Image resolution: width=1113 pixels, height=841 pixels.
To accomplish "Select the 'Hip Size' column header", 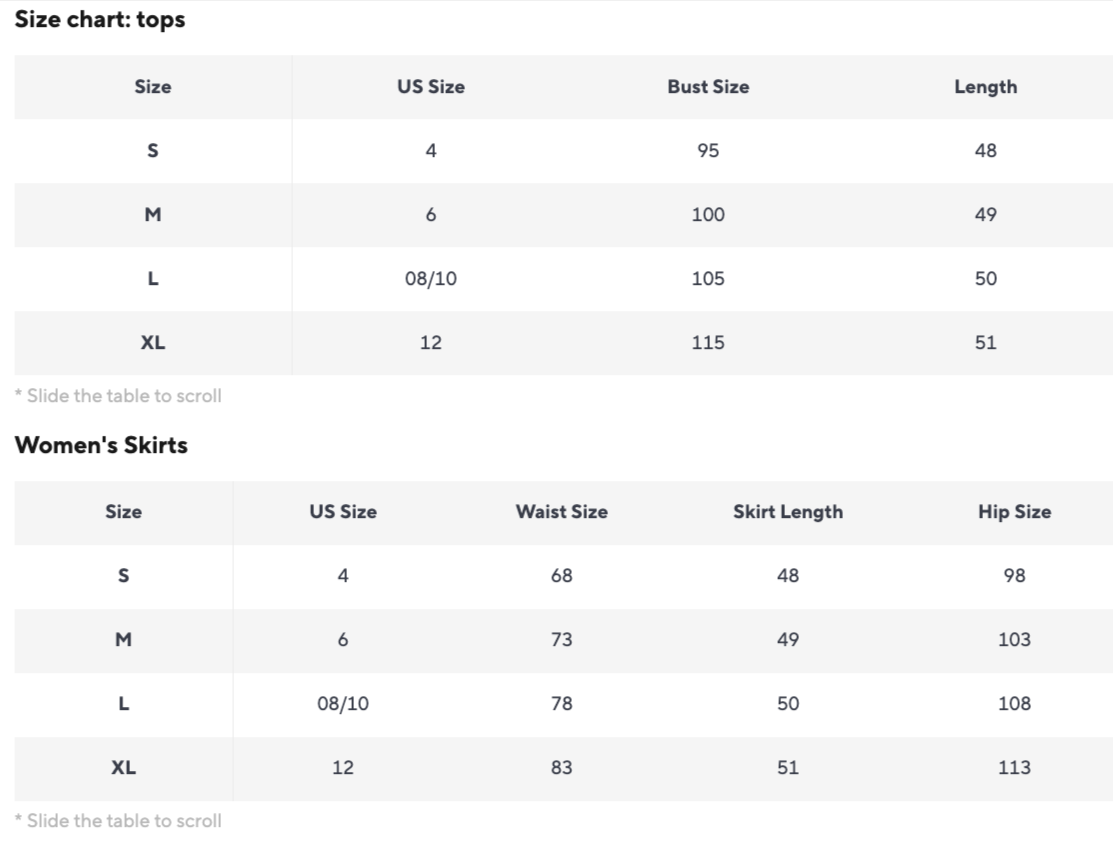I will (1014, 512).
